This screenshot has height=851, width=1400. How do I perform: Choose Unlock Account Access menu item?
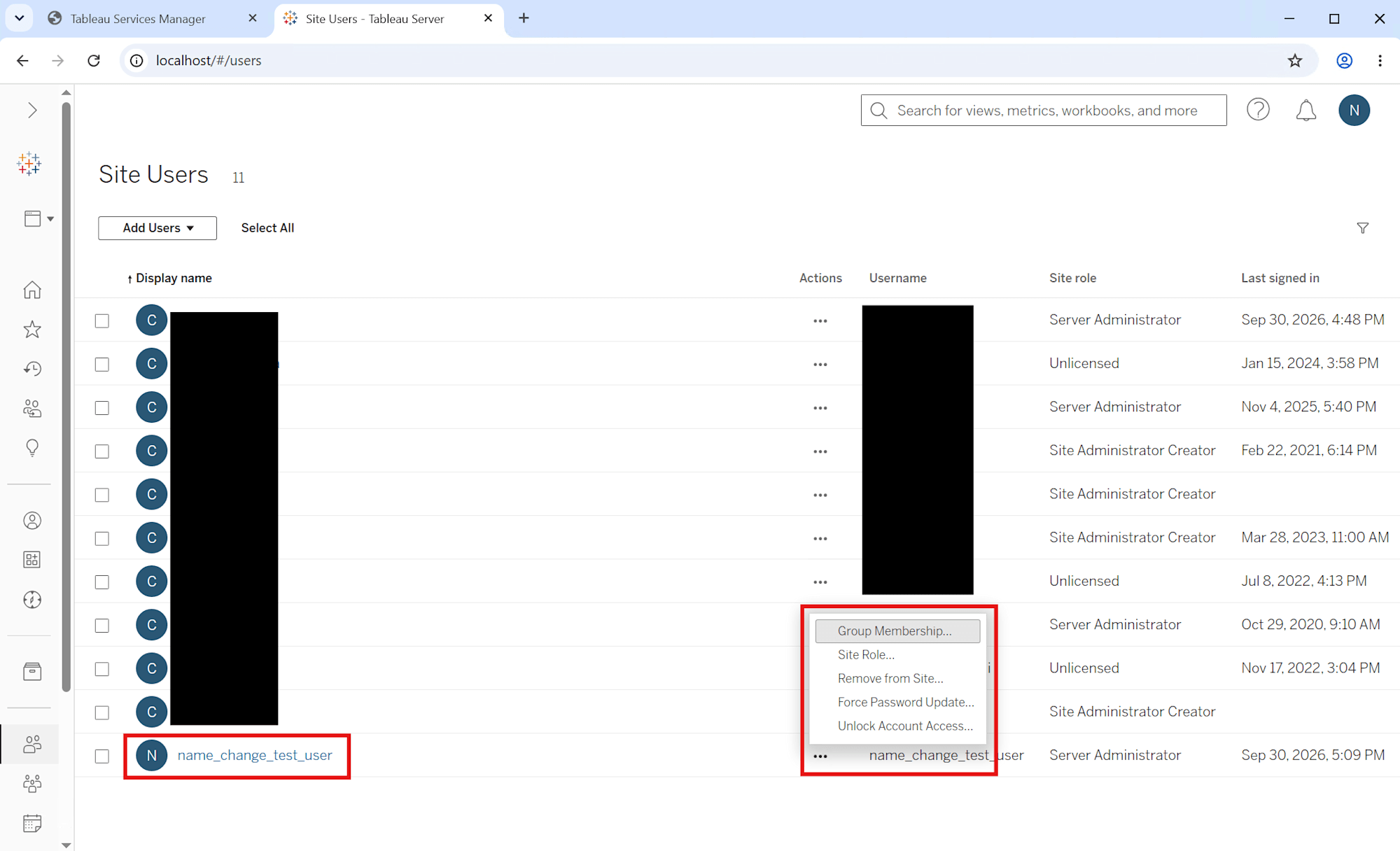click(897, 726)
